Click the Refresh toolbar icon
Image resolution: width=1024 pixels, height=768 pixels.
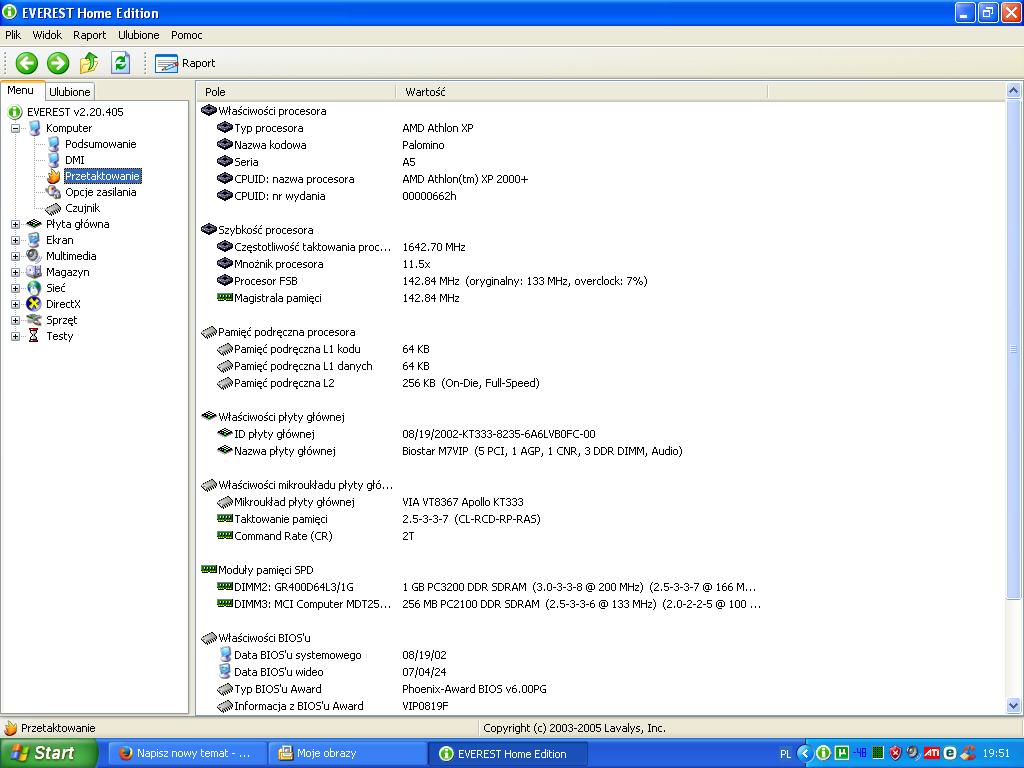pyautogui.click(x=120, y=63)
